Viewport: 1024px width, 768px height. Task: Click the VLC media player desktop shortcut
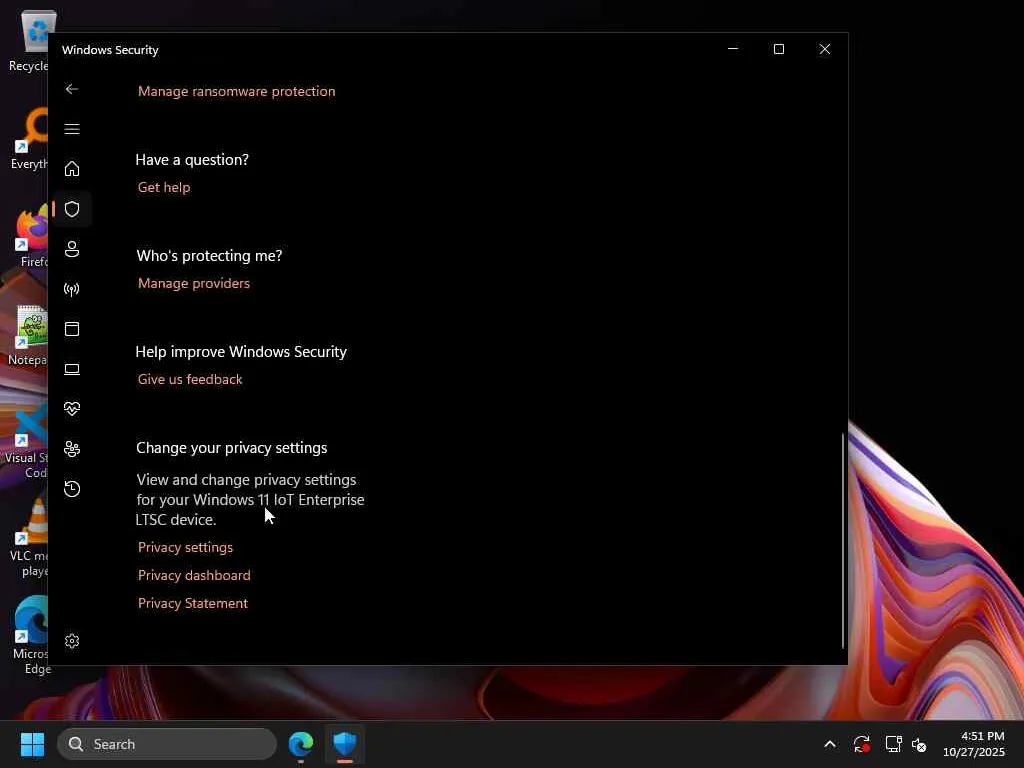point(29,538)
